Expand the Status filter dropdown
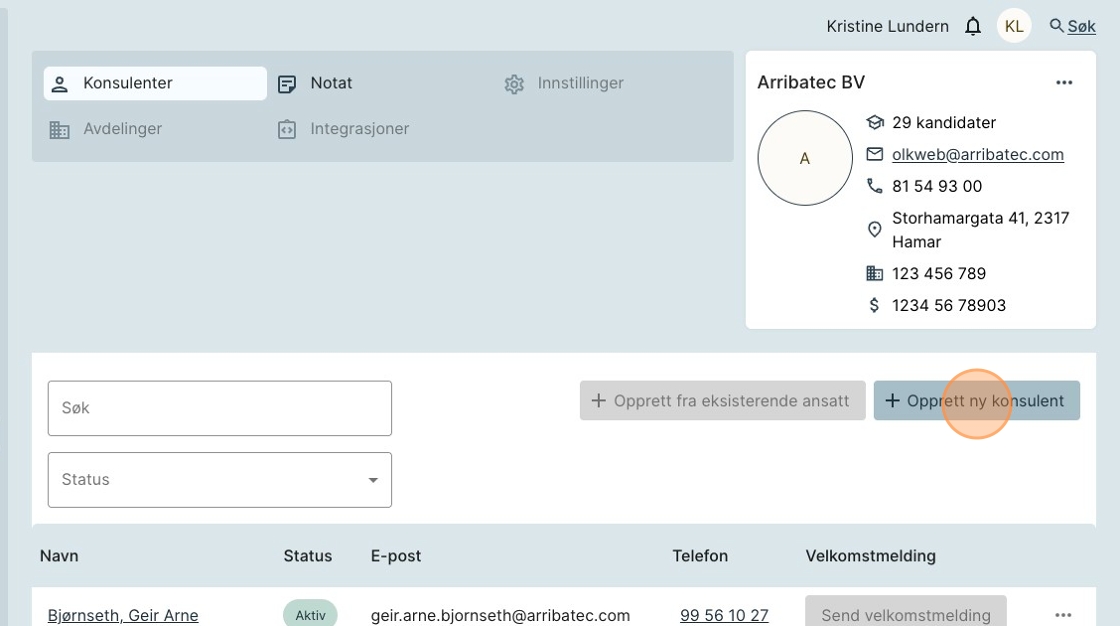This screenshot has width=1120, height=626. tap(220, 480)
